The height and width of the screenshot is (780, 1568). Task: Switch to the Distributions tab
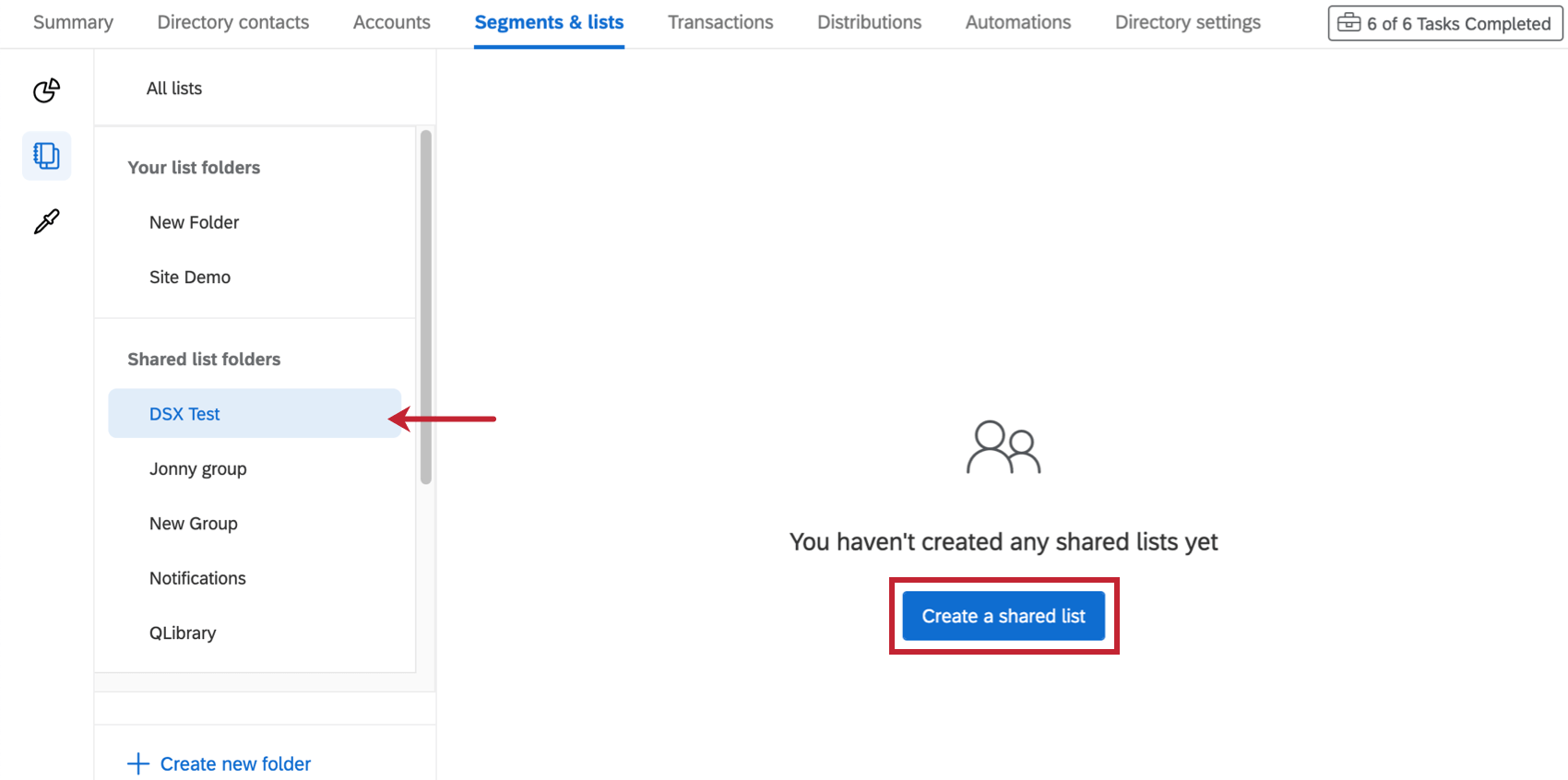coord(869,22)
